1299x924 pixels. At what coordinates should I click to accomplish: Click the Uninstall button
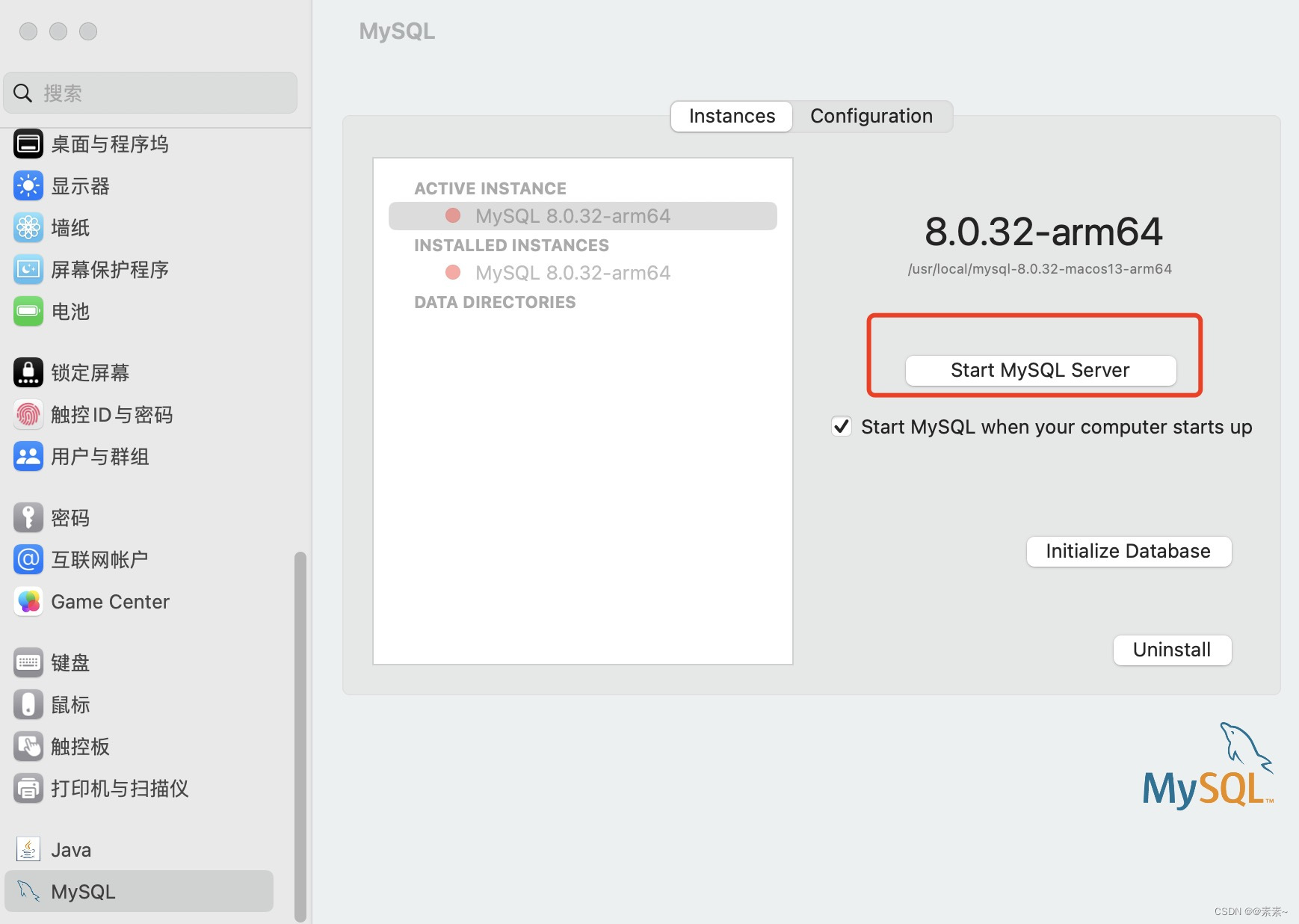(x=1172, y=650)
